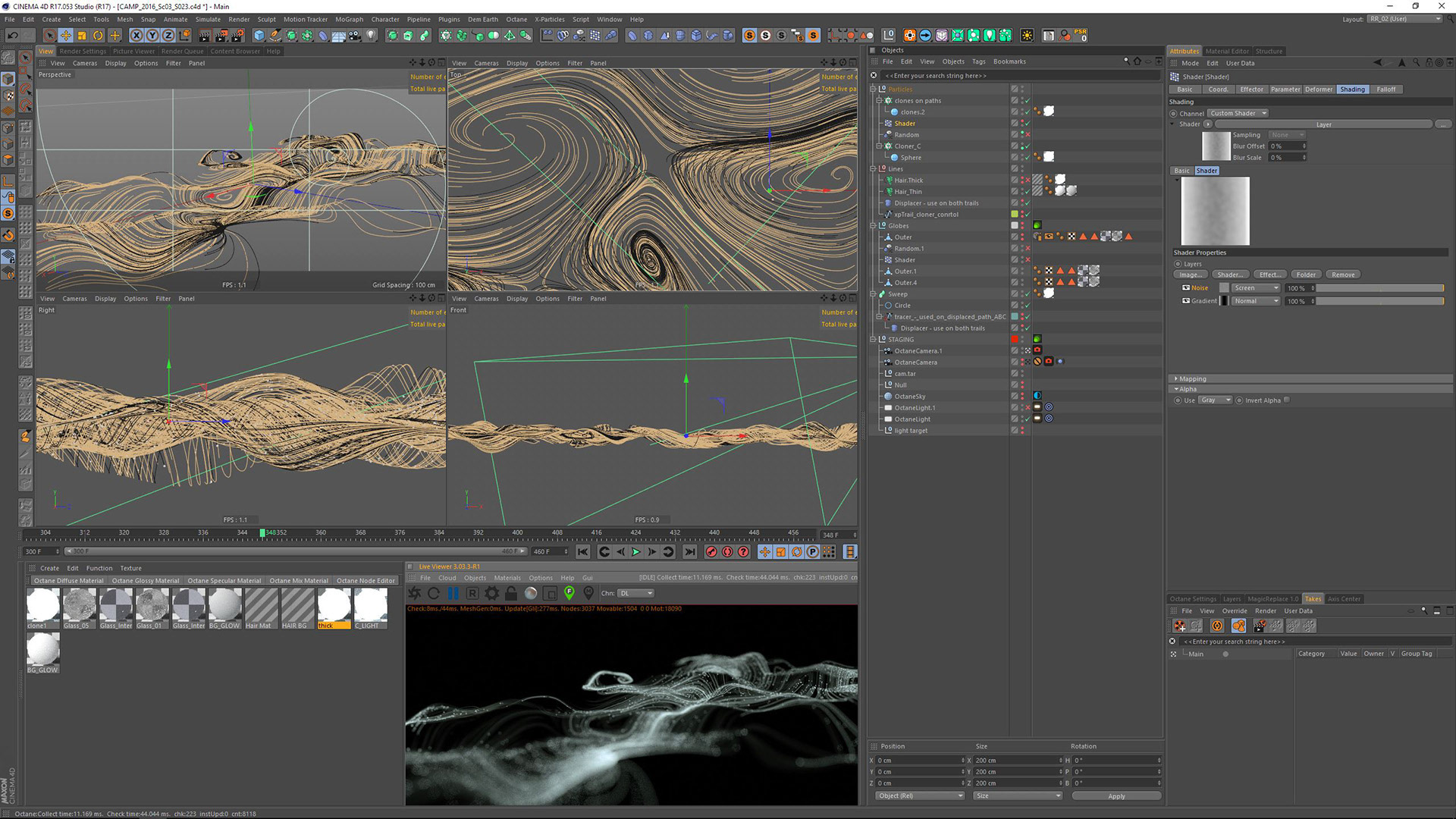Click the Objects search string field
The width and height of the screenshot is (1456, 819).
coord(1020,76)
